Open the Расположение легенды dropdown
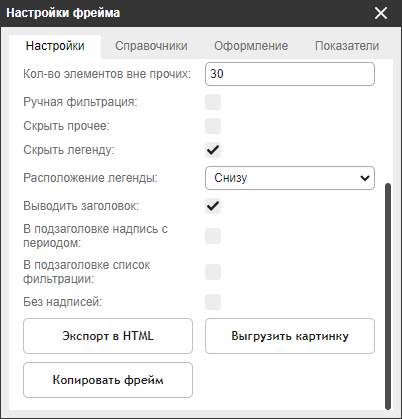 pyautogui.click(x=290, y=178)
